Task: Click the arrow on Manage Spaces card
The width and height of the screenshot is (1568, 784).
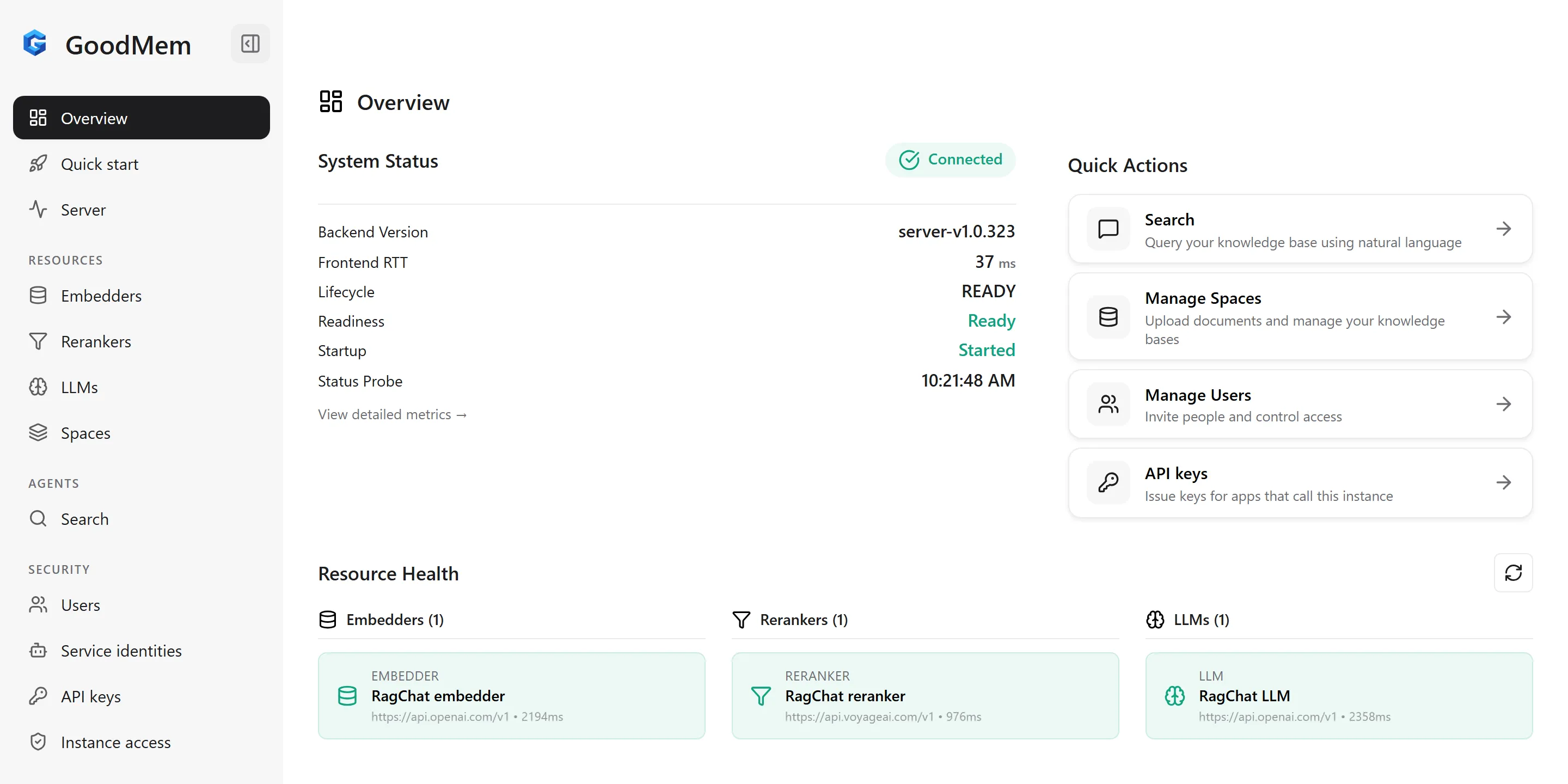Action: point(1503,316)
